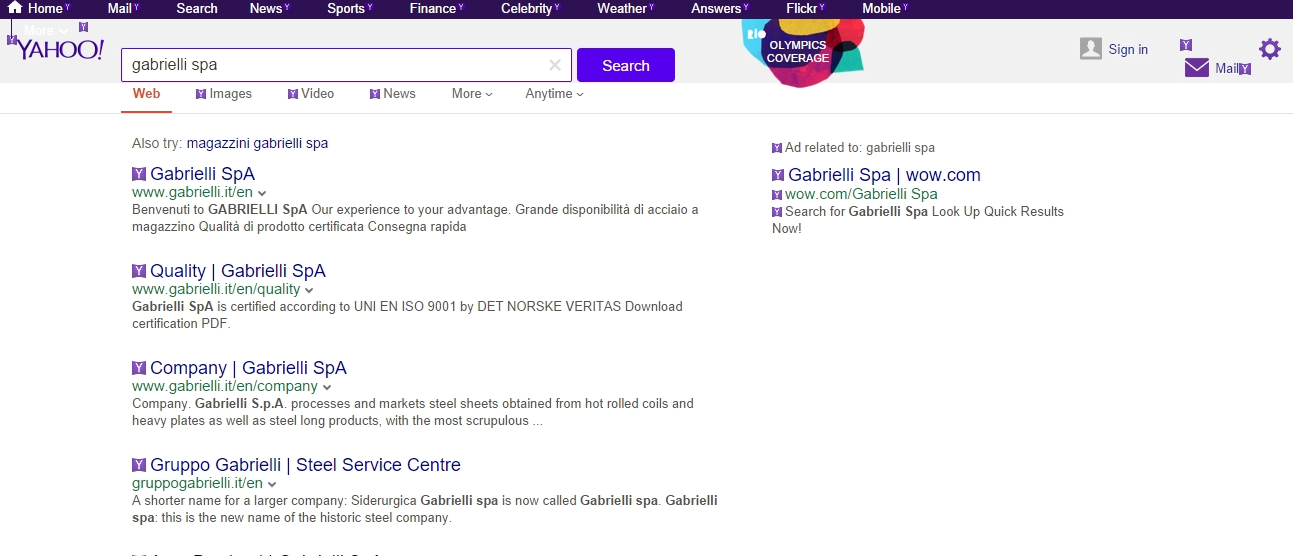
Task: Click the wow.com/Gabrielli Spa green URL
Action: pos(861,194)
